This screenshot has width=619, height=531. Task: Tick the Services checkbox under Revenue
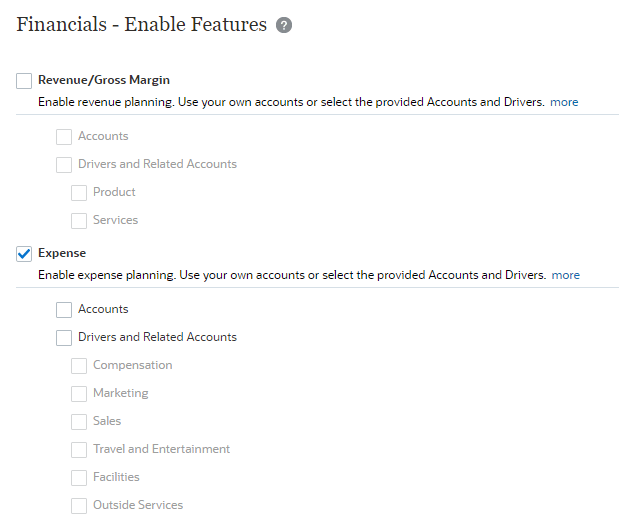point(79,221)
